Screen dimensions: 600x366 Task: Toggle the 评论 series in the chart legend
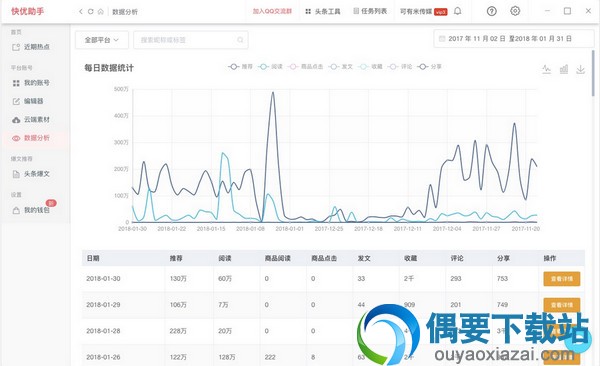pos(400,67)
